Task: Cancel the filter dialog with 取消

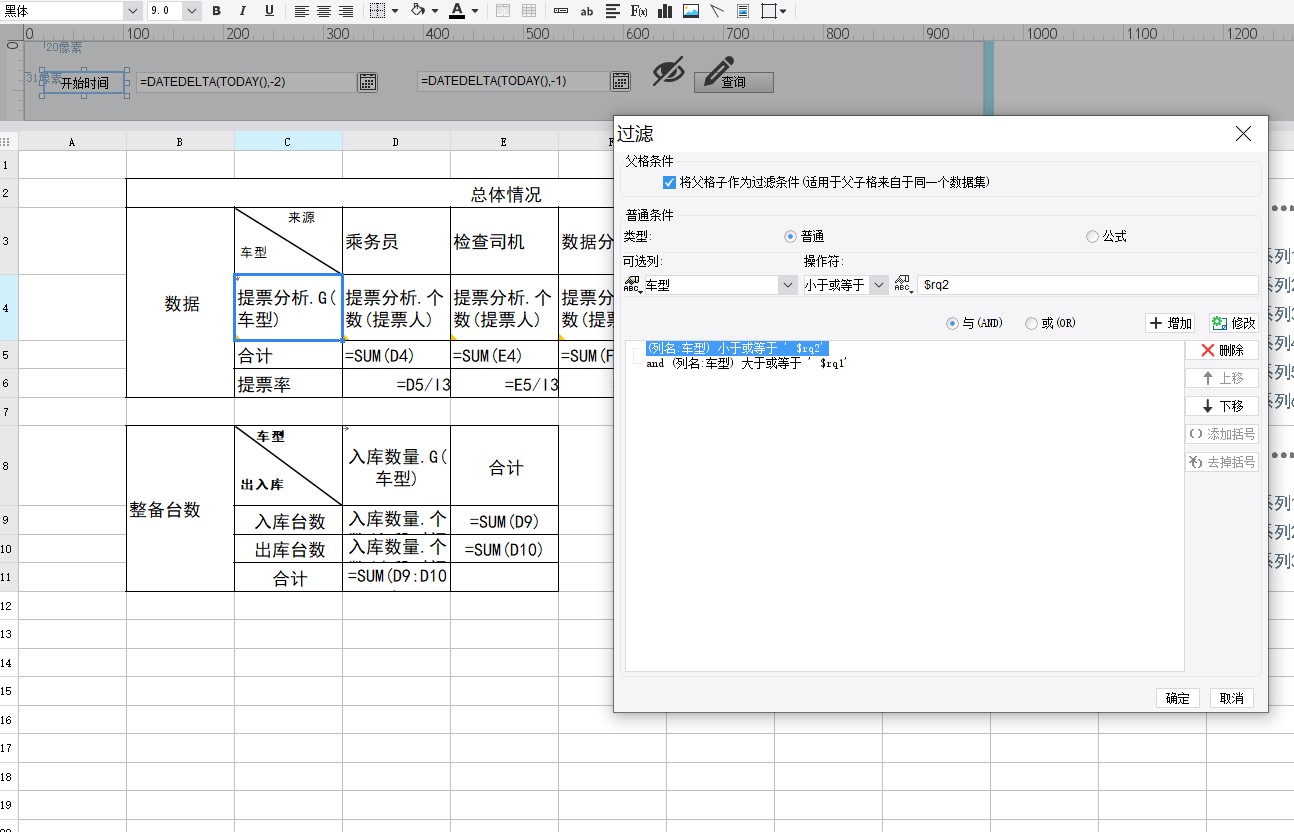Action: pyautogui.click(x=1232, y=698)
